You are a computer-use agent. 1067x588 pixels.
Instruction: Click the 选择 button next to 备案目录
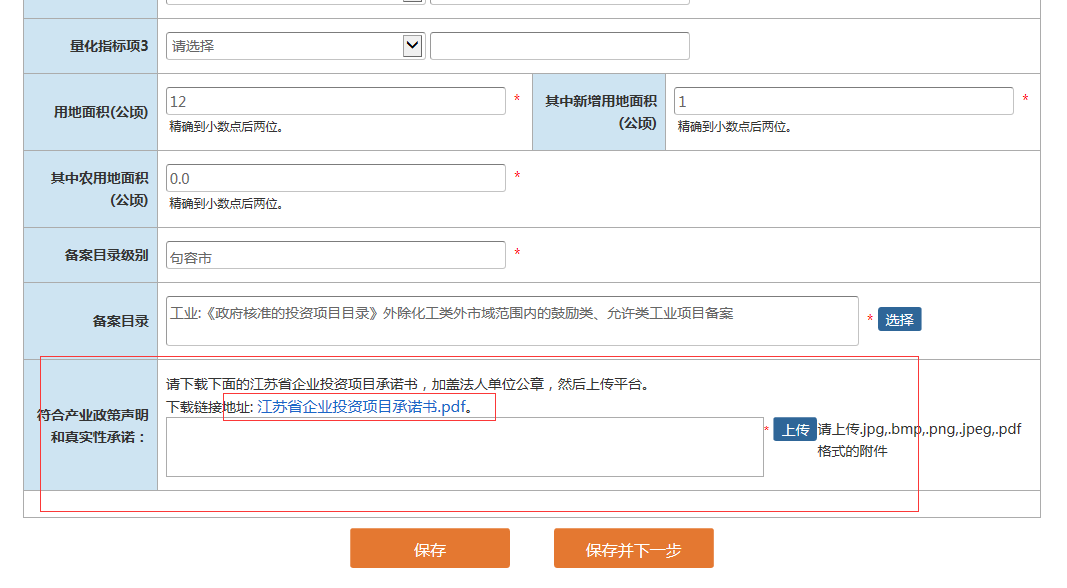(899, 319)
